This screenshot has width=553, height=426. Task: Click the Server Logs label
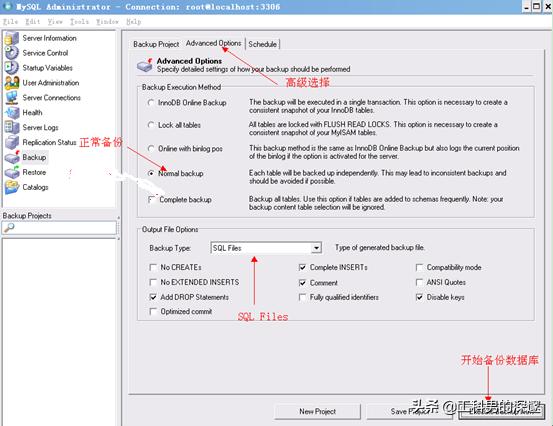(x=40, y=128)
